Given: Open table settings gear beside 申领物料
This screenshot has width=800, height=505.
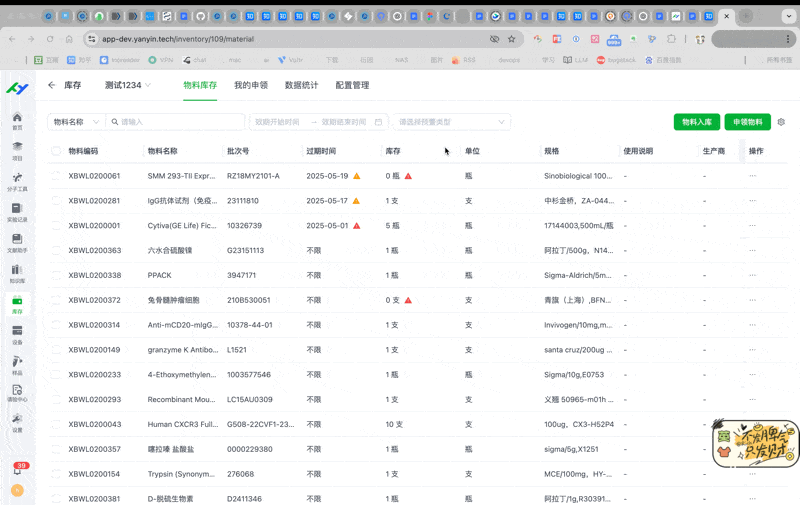Looking at the screenshot, I should click(781, 122).
